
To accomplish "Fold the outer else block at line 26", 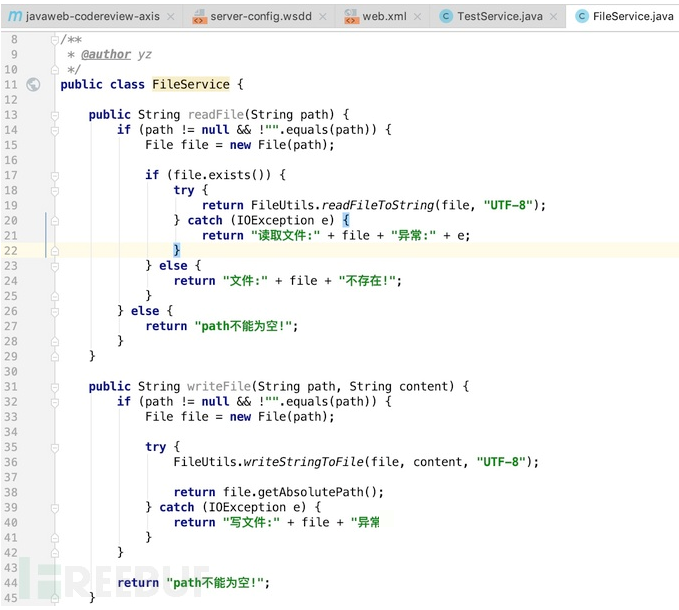I will click(x=55, y=312).
